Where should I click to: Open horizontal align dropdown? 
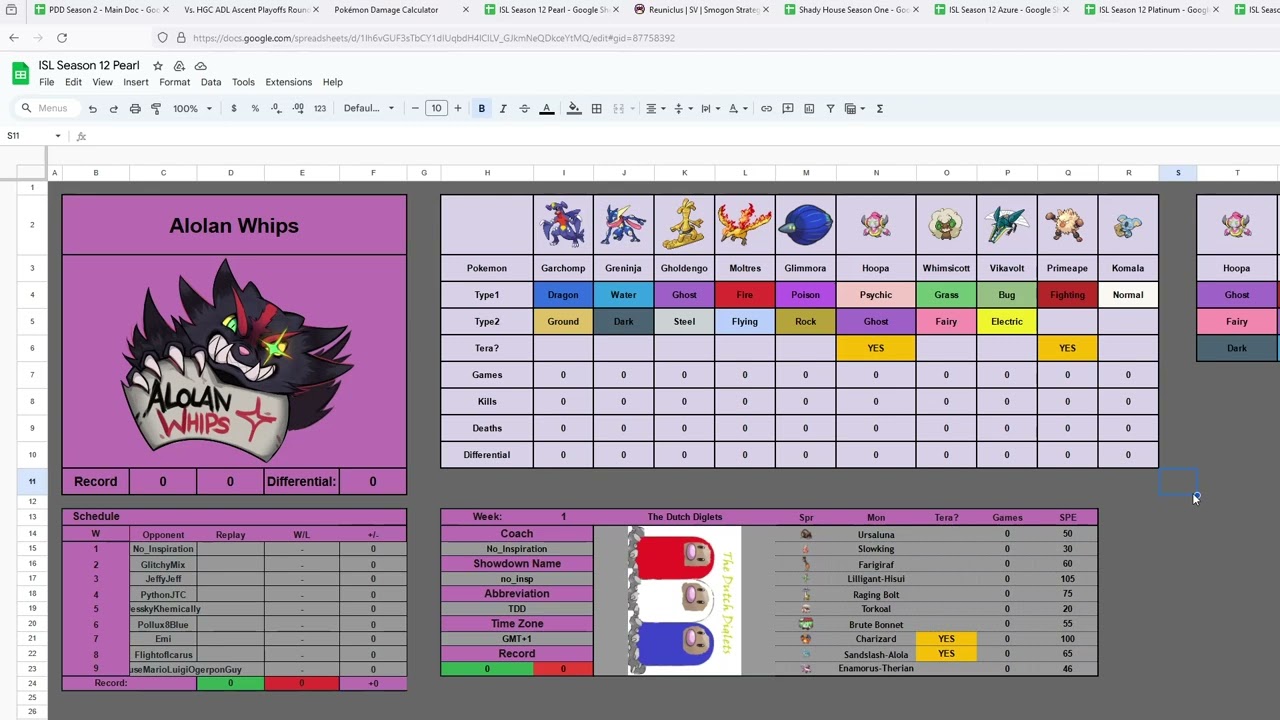[x=655, y=108]
